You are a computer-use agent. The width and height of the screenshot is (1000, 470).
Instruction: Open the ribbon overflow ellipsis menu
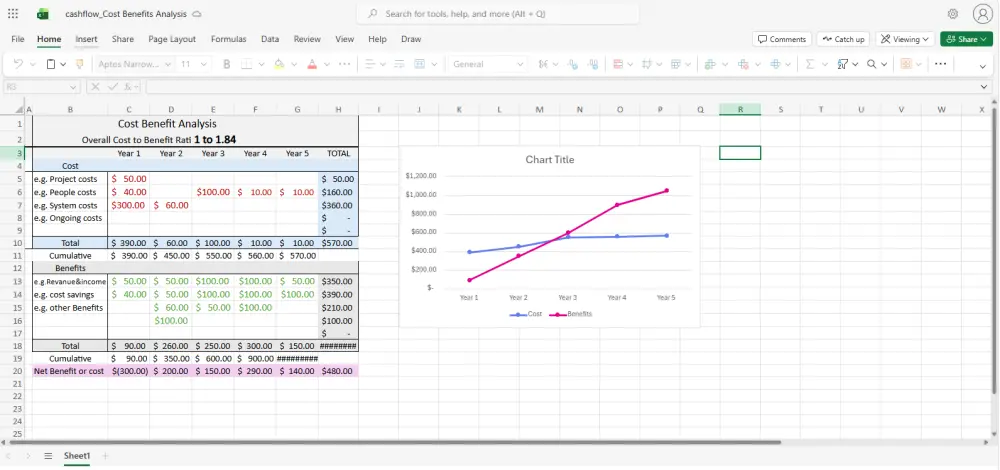(941, 64)
